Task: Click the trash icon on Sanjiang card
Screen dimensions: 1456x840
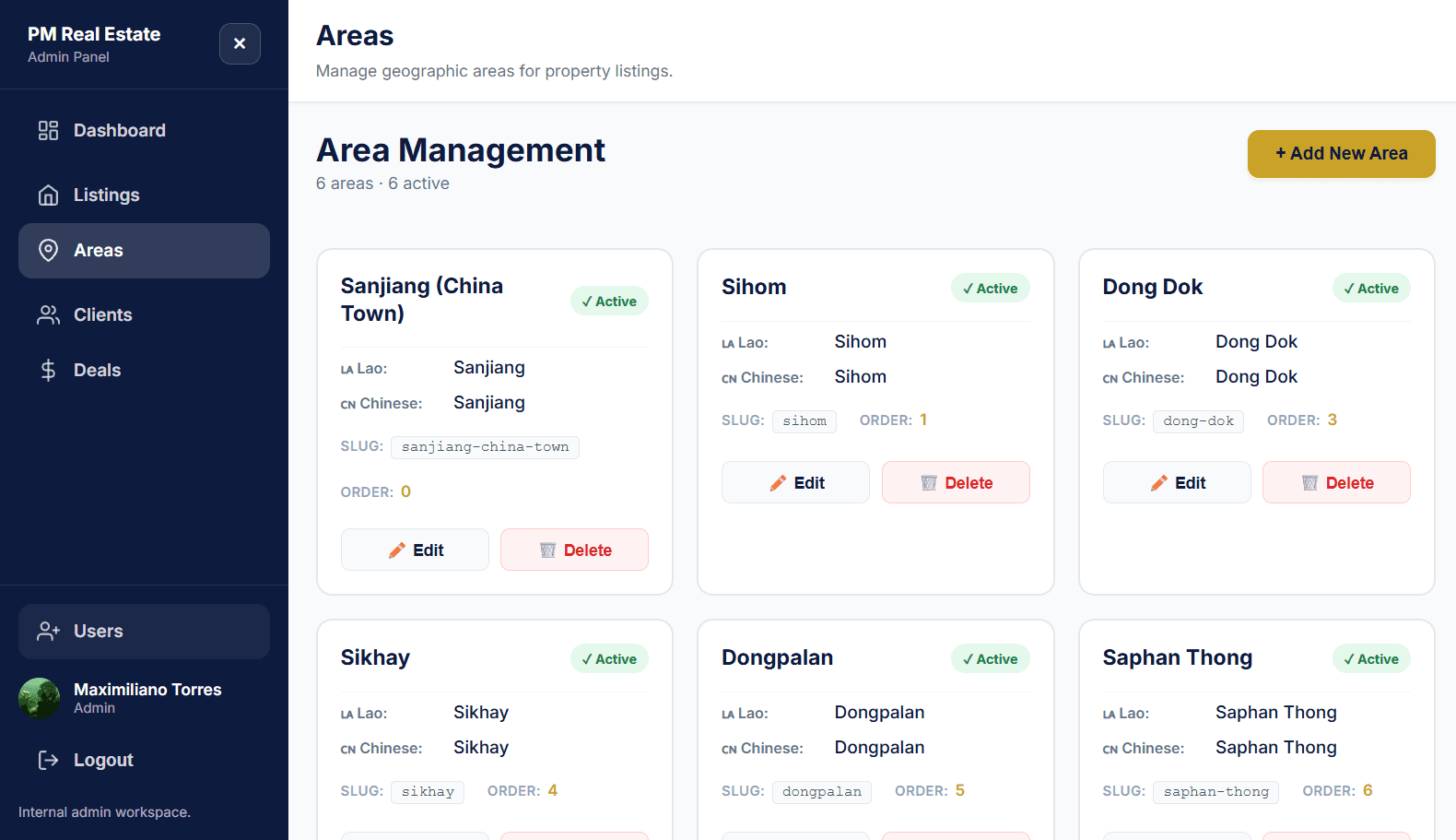Action: click(x=547, y=550)
